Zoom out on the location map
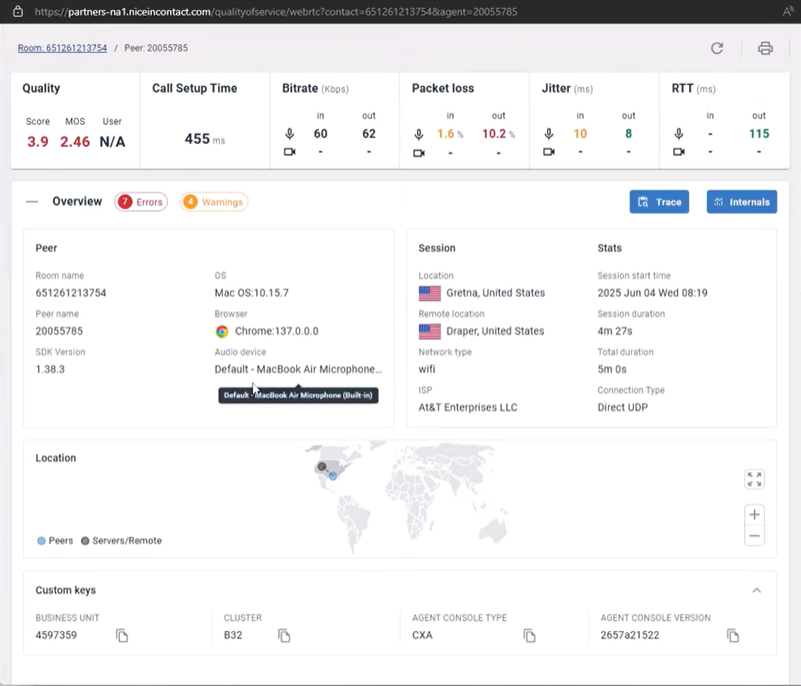 click(755, 536)
